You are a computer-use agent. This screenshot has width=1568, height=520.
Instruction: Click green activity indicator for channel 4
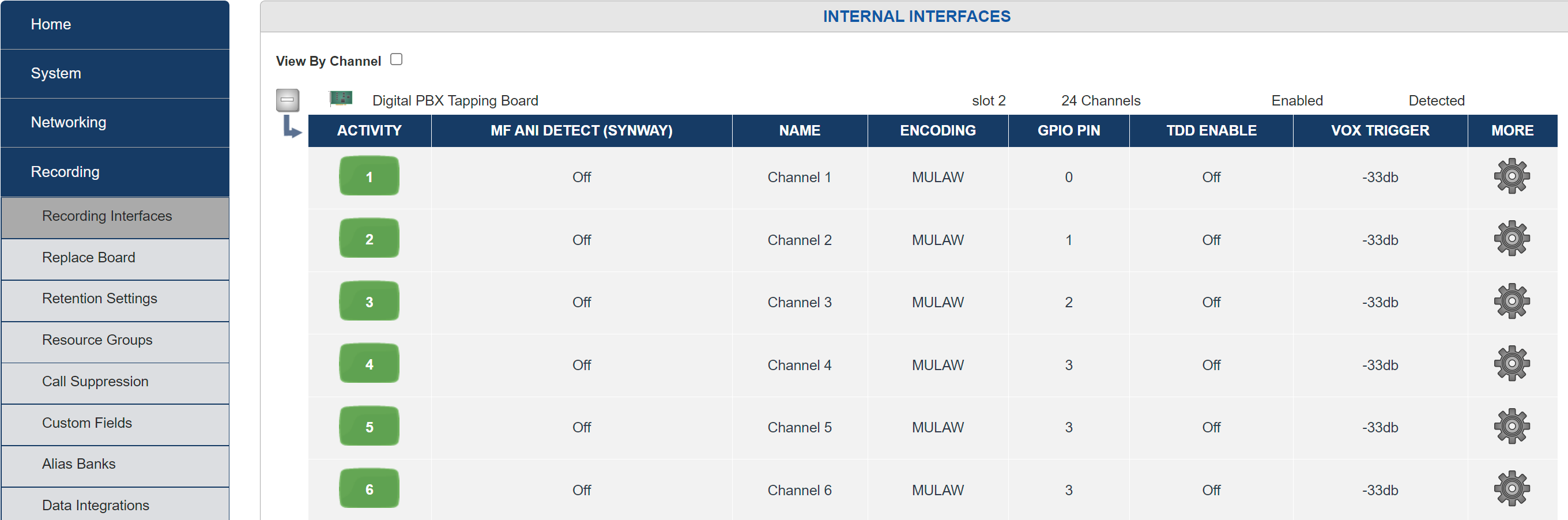tap(369, 364)
